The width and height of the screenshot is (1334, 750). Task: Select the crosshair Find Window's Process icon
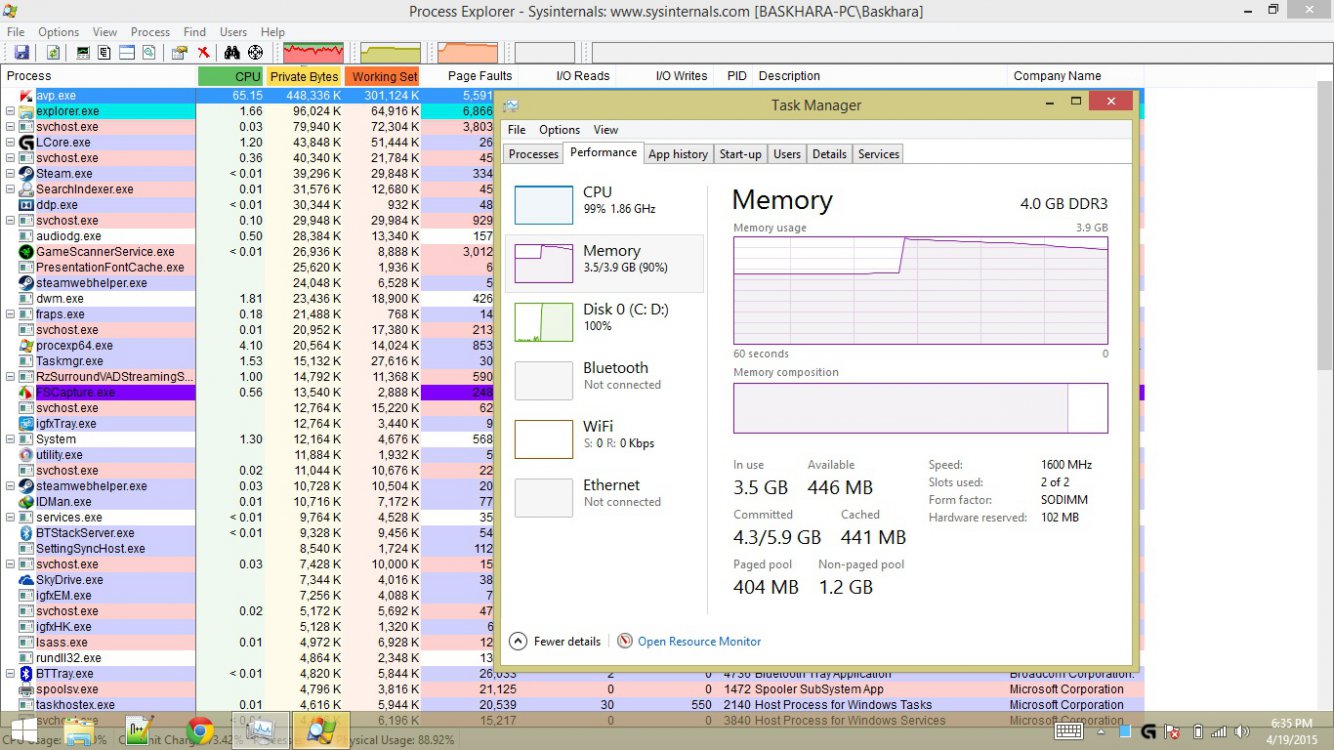[x=255, y=52]
